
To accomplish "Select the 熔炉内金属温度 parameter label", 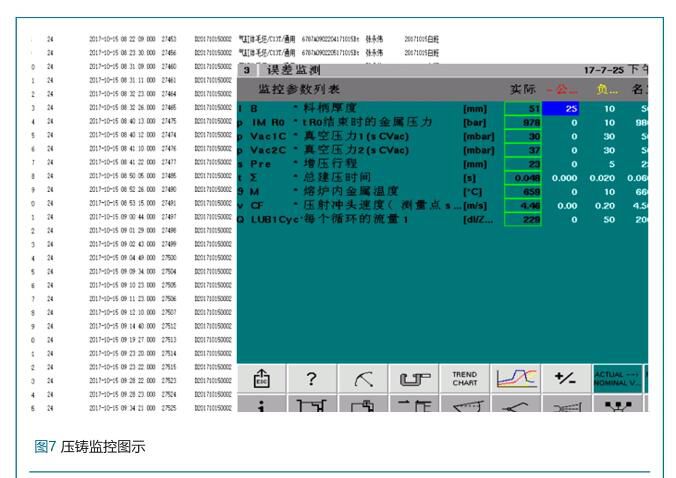I will [x=351, y=191].
